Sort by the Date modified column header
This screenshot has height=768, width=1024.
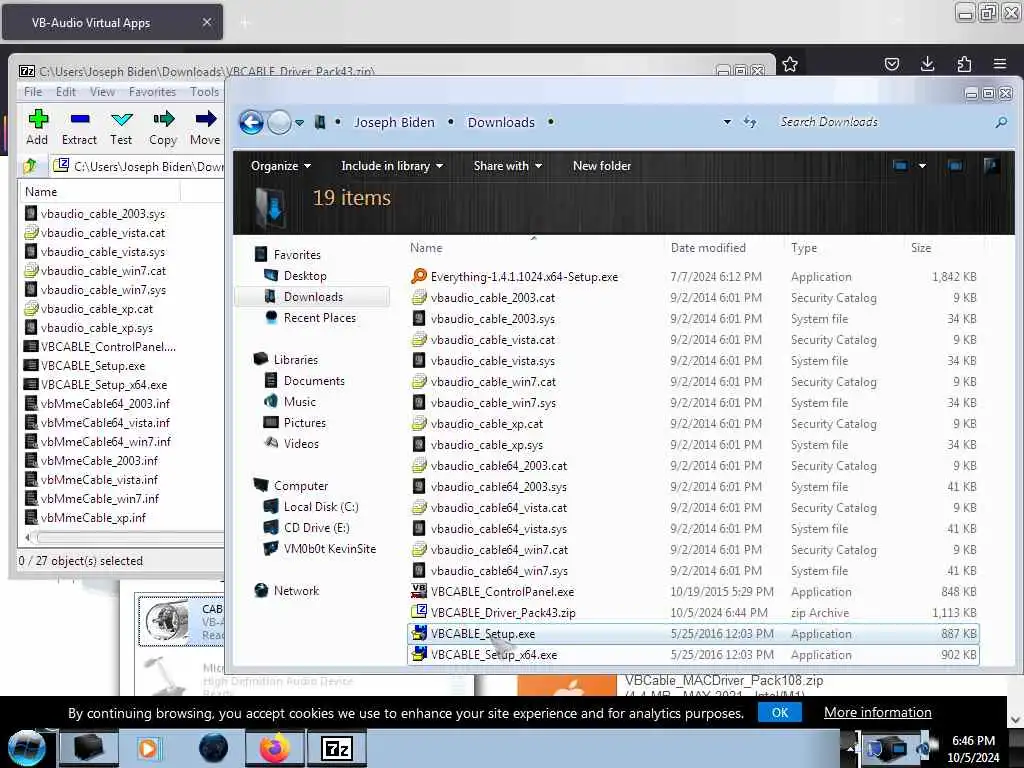708,248
